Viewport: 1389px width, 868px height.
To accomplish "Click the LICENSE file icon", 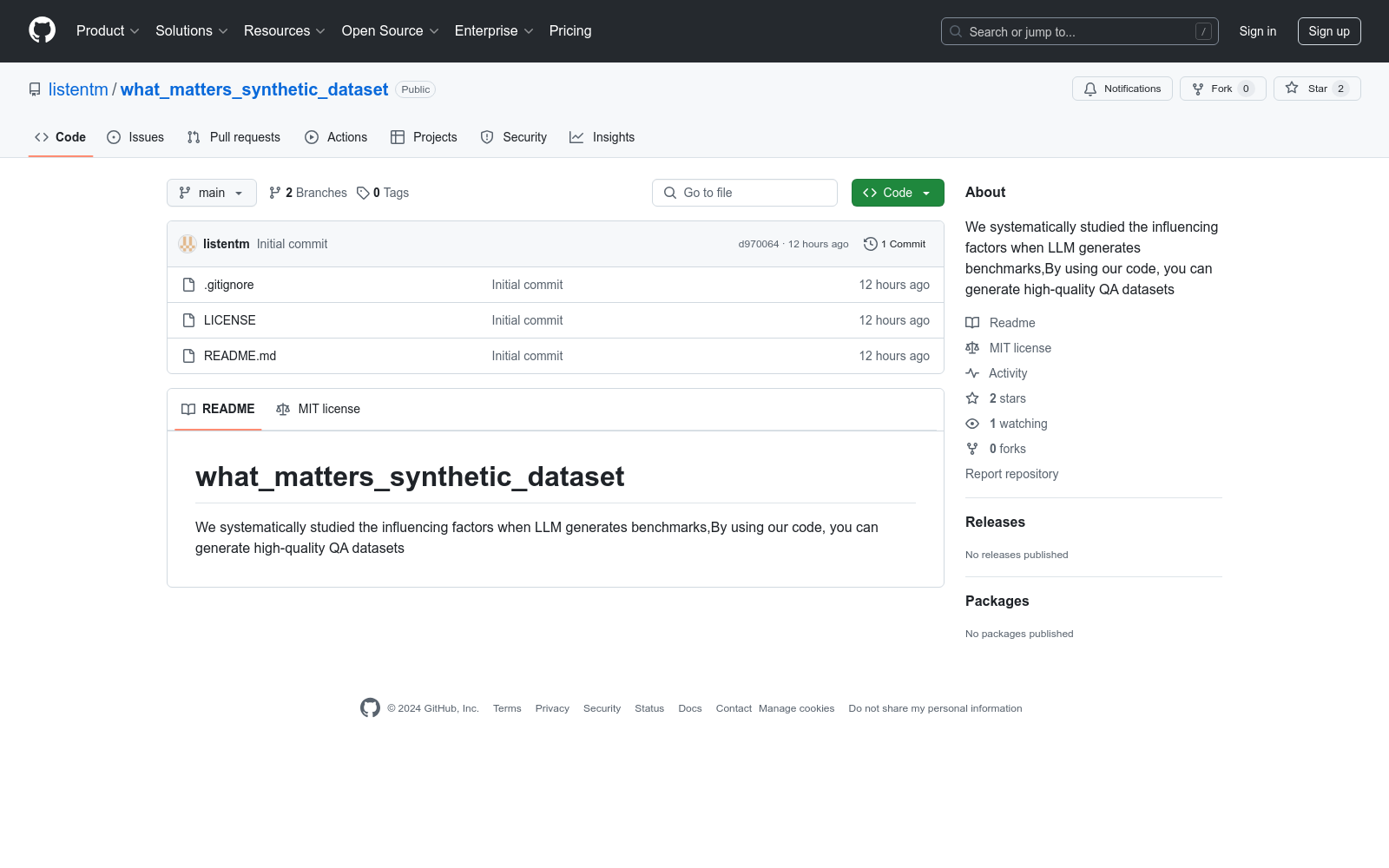I will (x=188, y=320).
